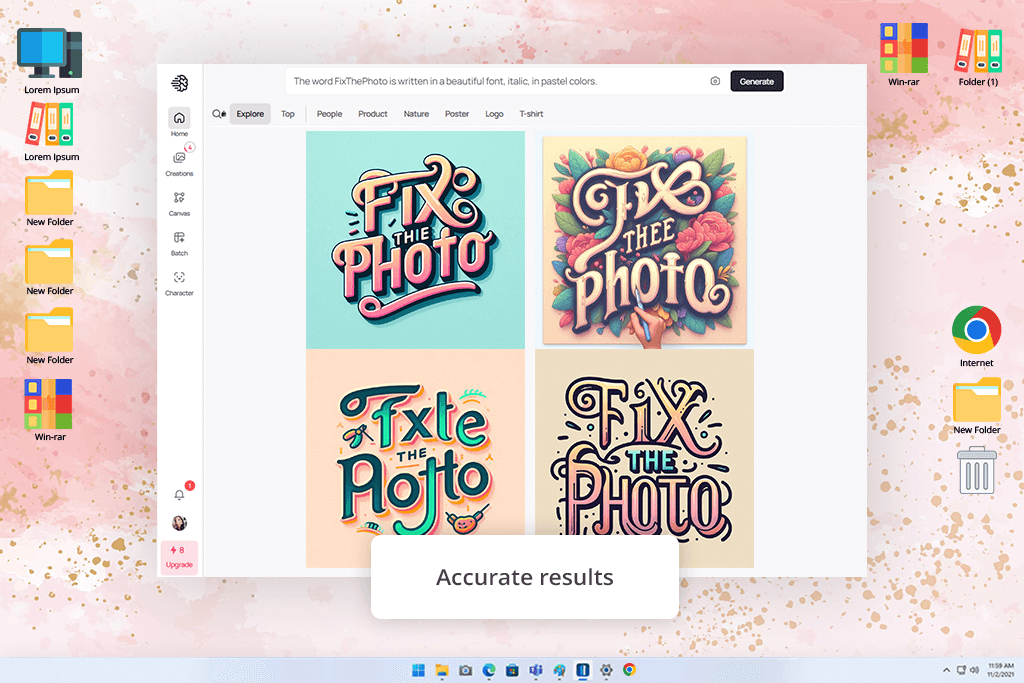Open the taskbar clock and date

click(1000, 670)
